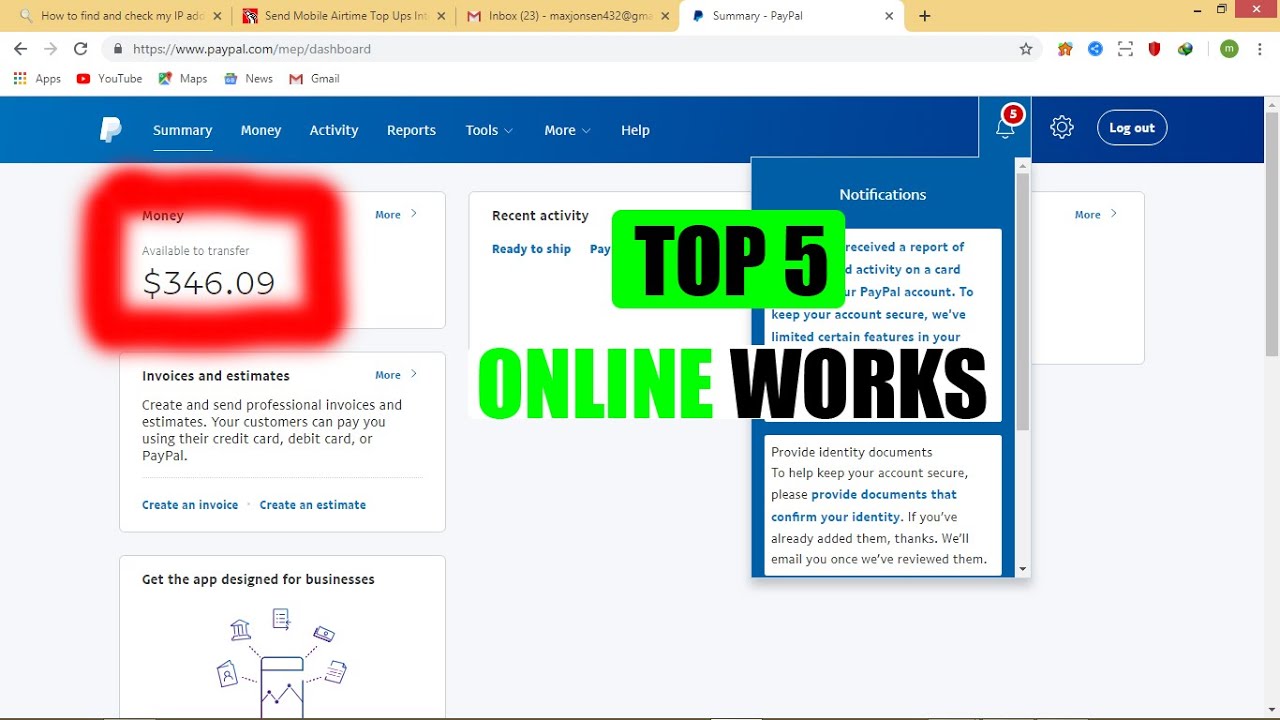Open More link in right-side card

point(1096,214)
